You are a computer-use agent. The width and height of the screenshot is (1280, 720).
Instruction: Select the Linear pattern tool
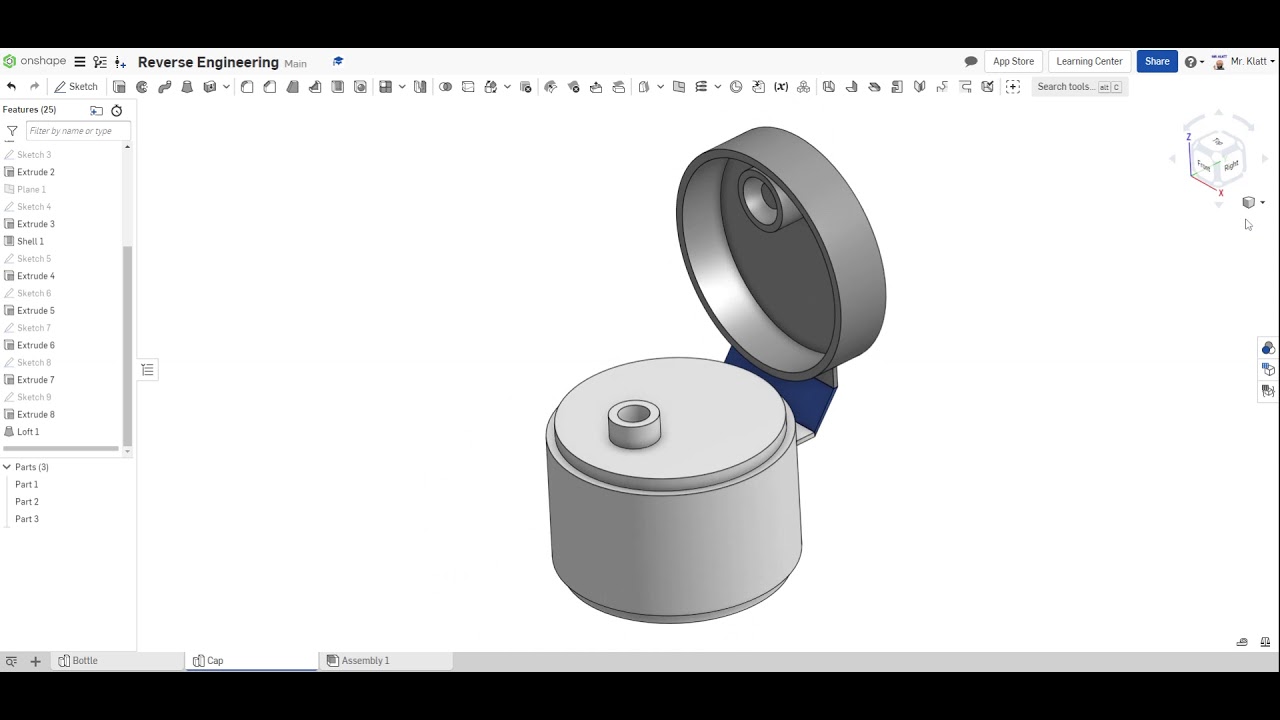click(x=386, y=87)
